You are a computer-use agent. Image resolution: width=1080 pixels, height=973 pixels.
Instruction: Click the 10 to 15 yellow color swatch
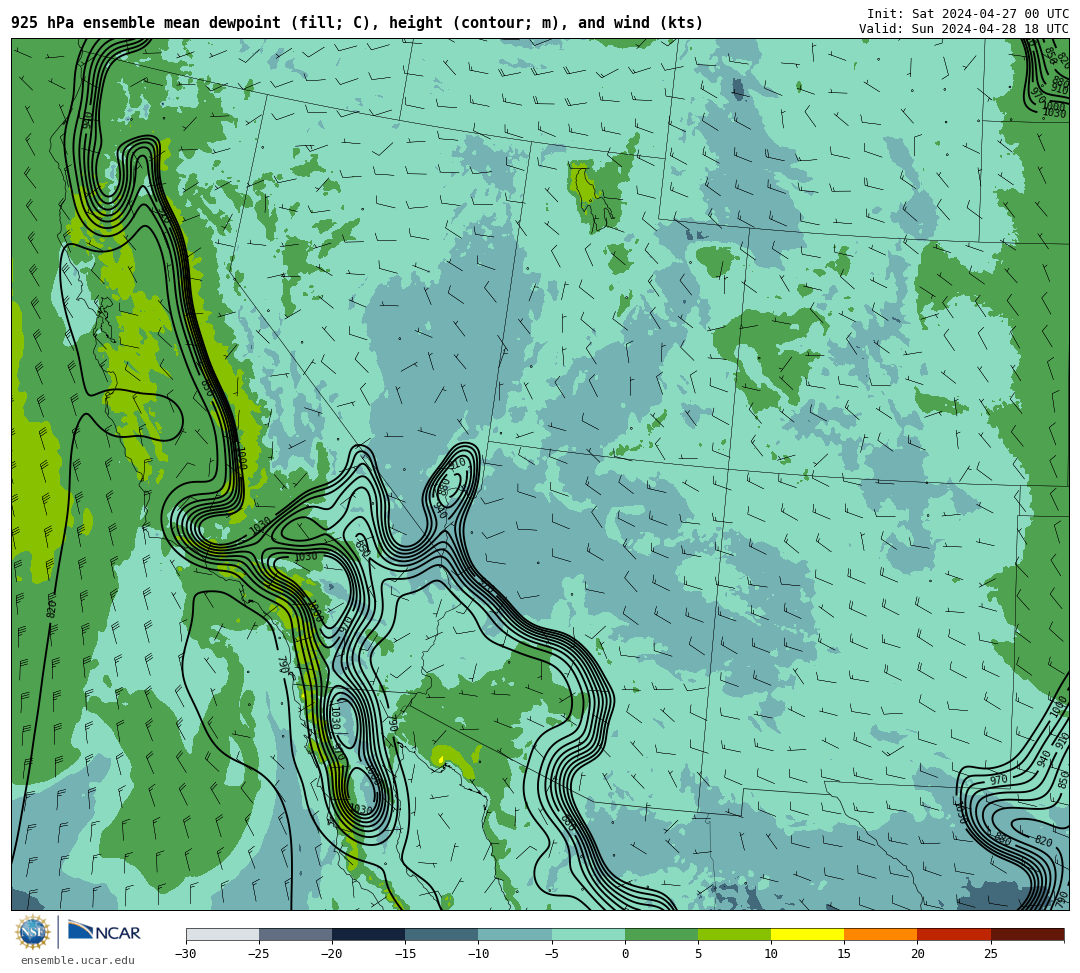click(807, 934)
